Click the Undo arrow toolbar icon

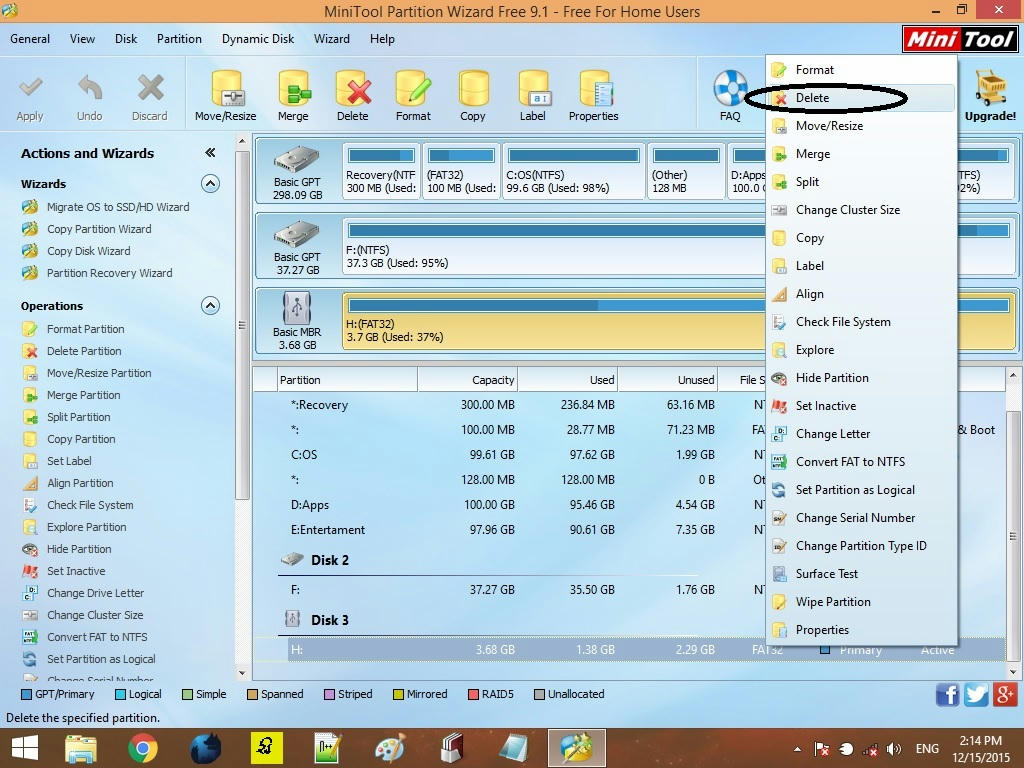pyautogui.click(x=89, y=88)
